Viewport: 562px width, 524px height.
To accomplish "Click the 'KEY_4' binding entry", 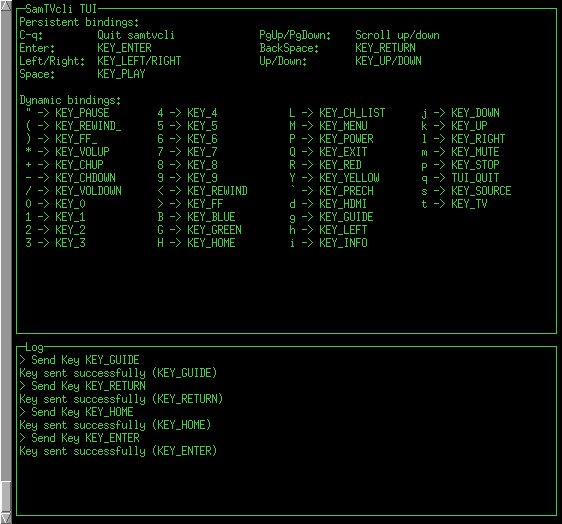I will point(202,113).
